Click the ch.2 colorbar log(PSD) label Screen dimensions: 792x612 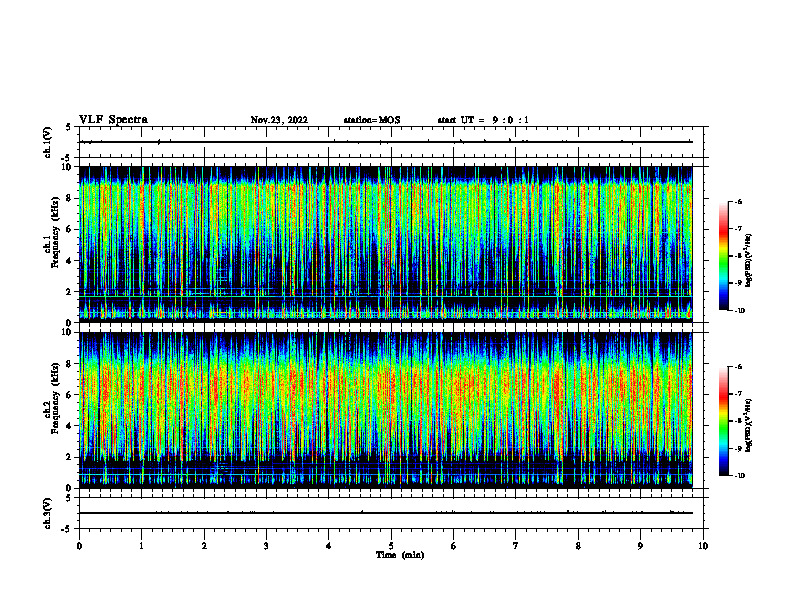point(748,425)
